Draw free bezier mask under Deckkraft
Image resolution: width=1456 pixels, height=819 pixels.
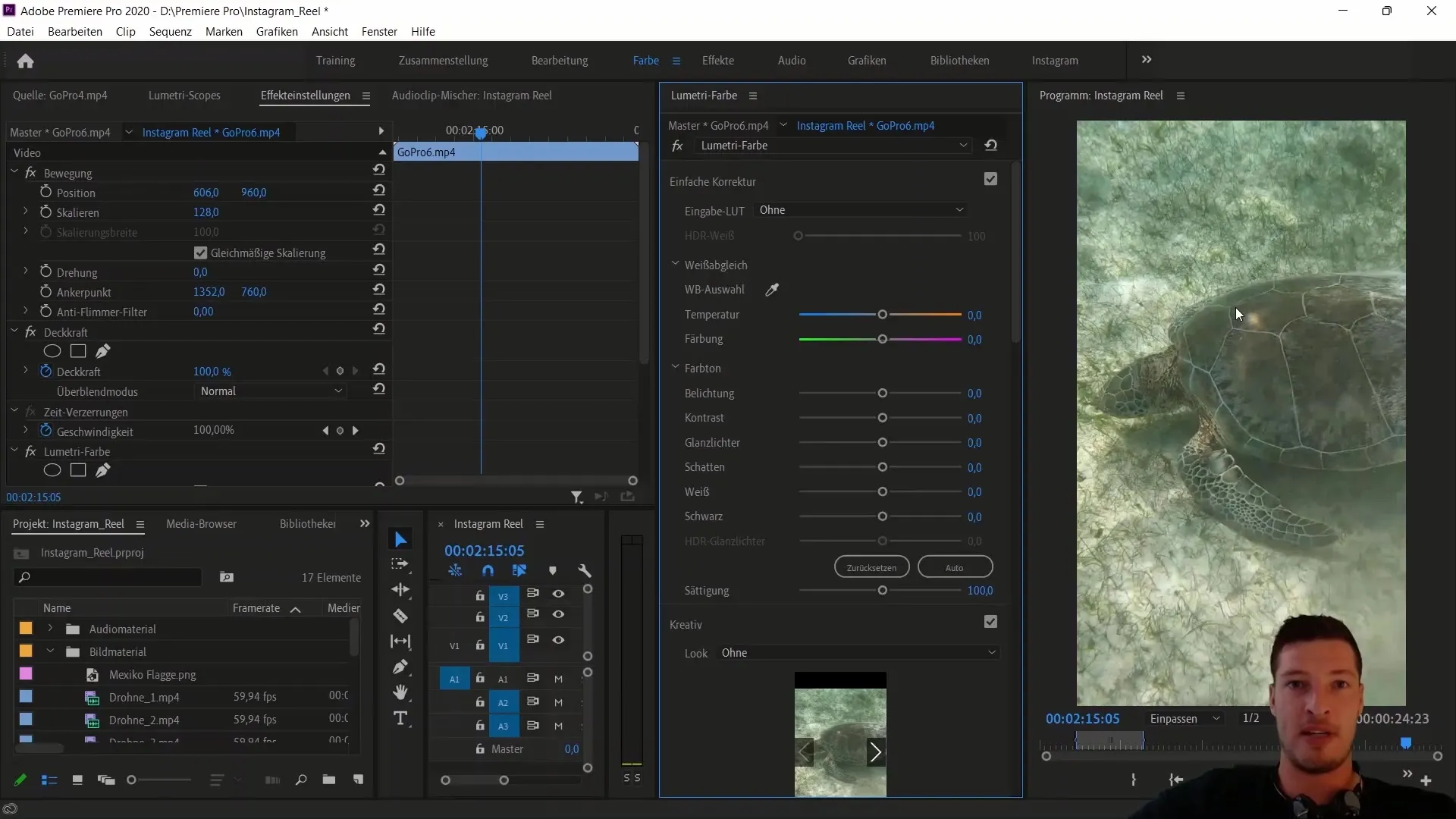[x=103, y=350]
